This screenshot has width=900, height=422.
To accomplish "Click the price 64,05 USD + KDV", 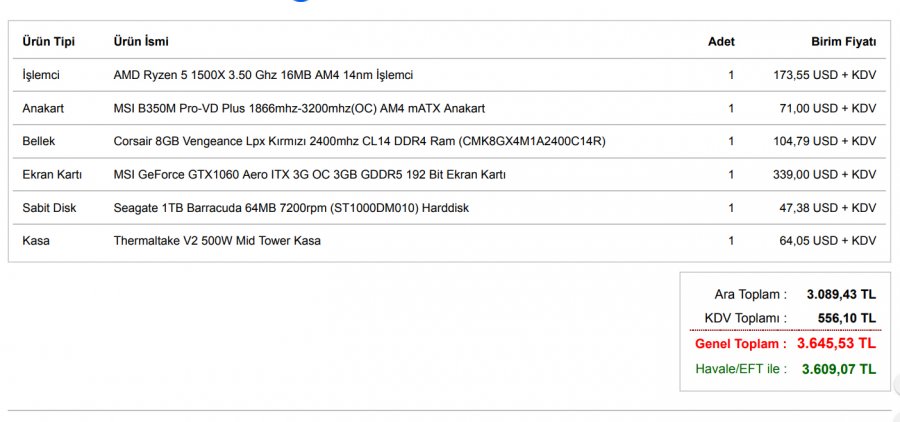I will (x=828, y=241).
